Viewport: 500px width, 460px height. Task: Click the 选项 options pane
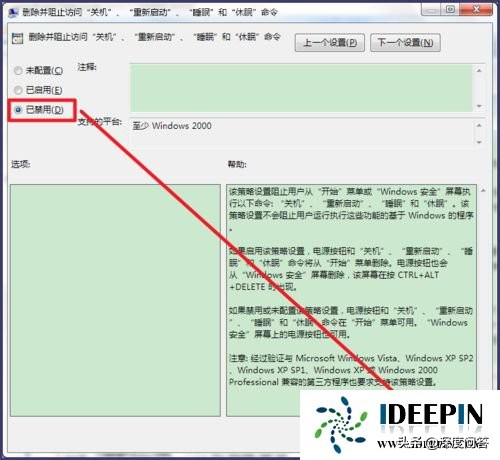click(115, 300)
